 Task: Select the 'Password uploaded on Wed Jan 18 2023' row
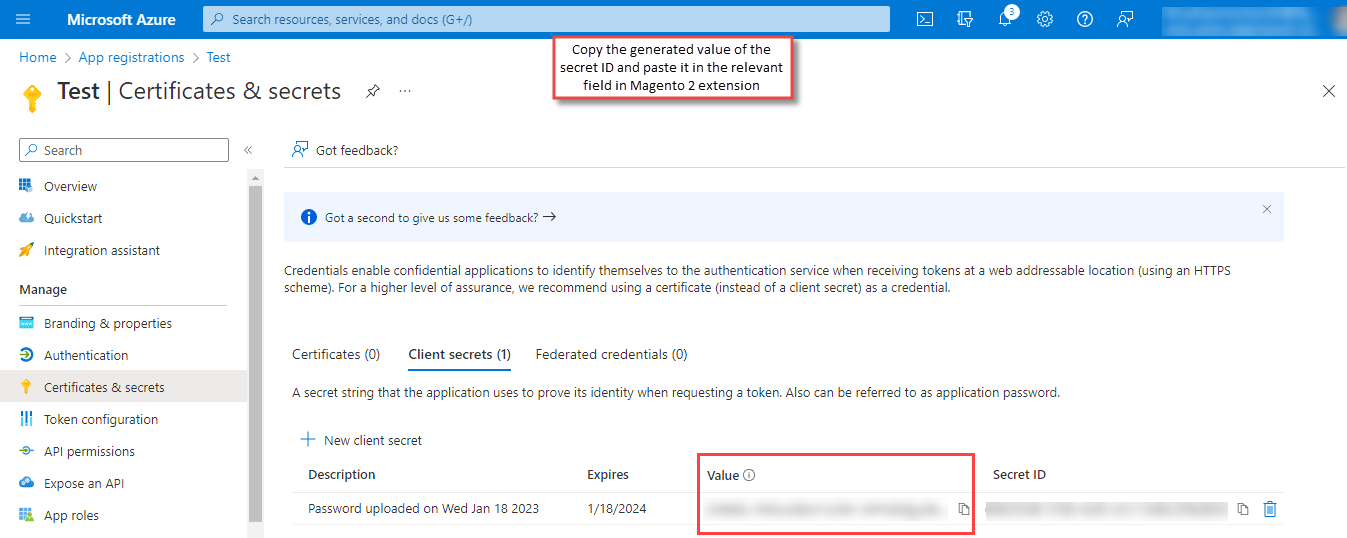[788, 508]
